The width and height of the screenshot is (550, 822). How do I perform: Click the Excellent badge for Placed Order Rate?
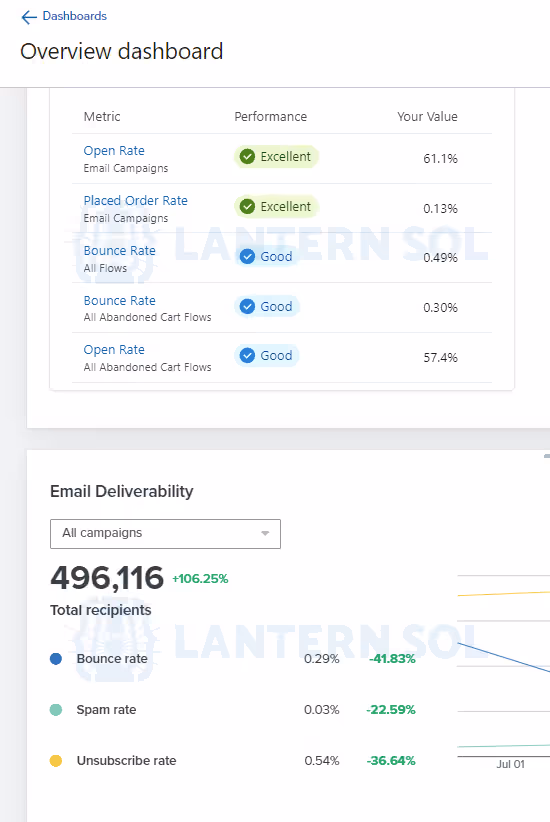(276, 207)
